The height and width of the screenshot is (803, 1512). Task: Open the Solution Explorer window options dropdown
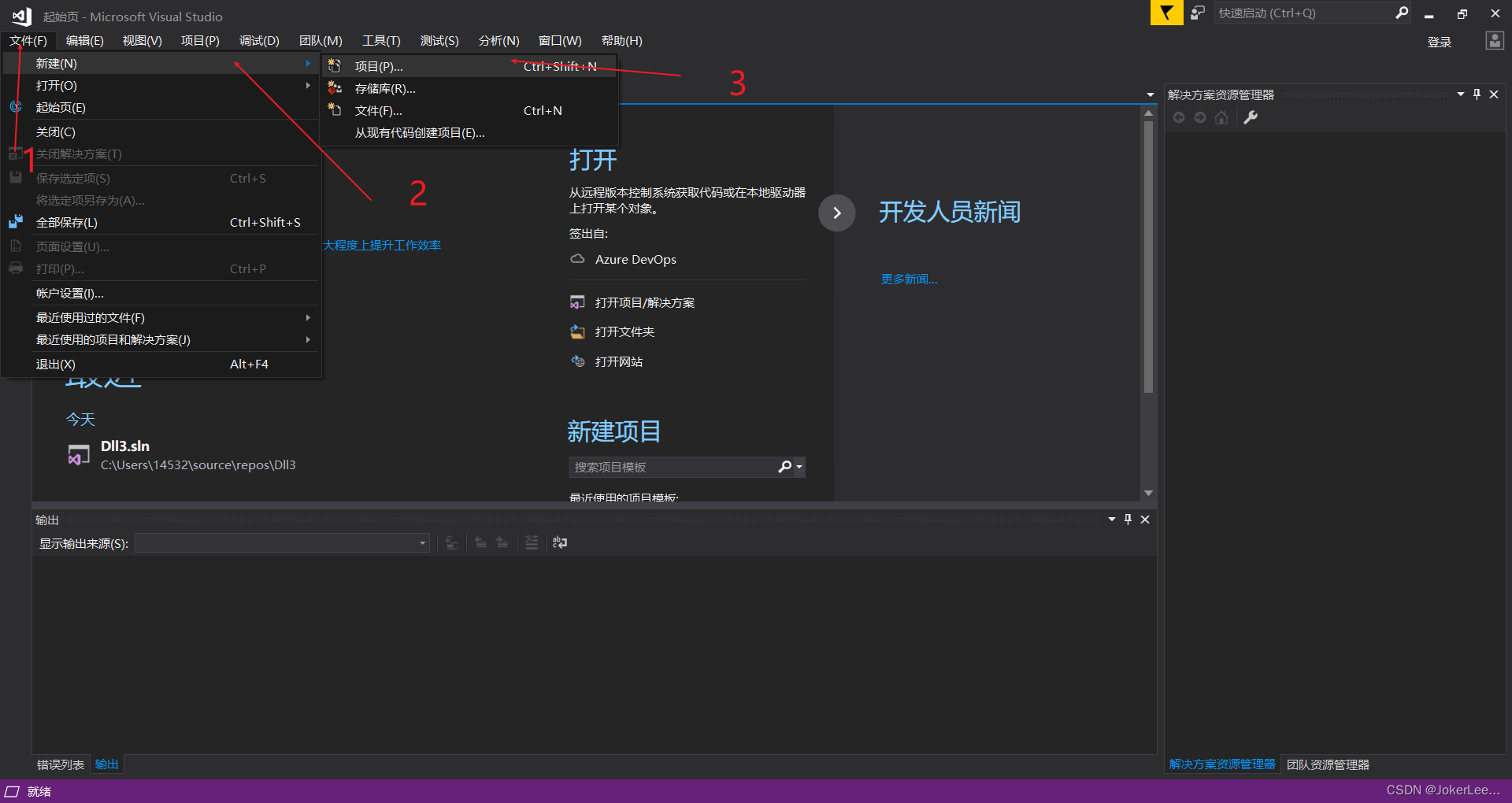(1461, 94)
